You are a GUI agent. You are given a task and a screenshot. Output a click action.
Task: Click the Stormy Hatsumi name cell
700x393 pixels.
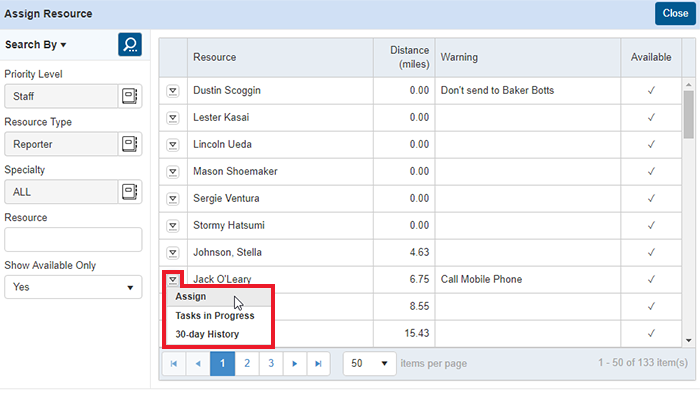coord(280,225)
